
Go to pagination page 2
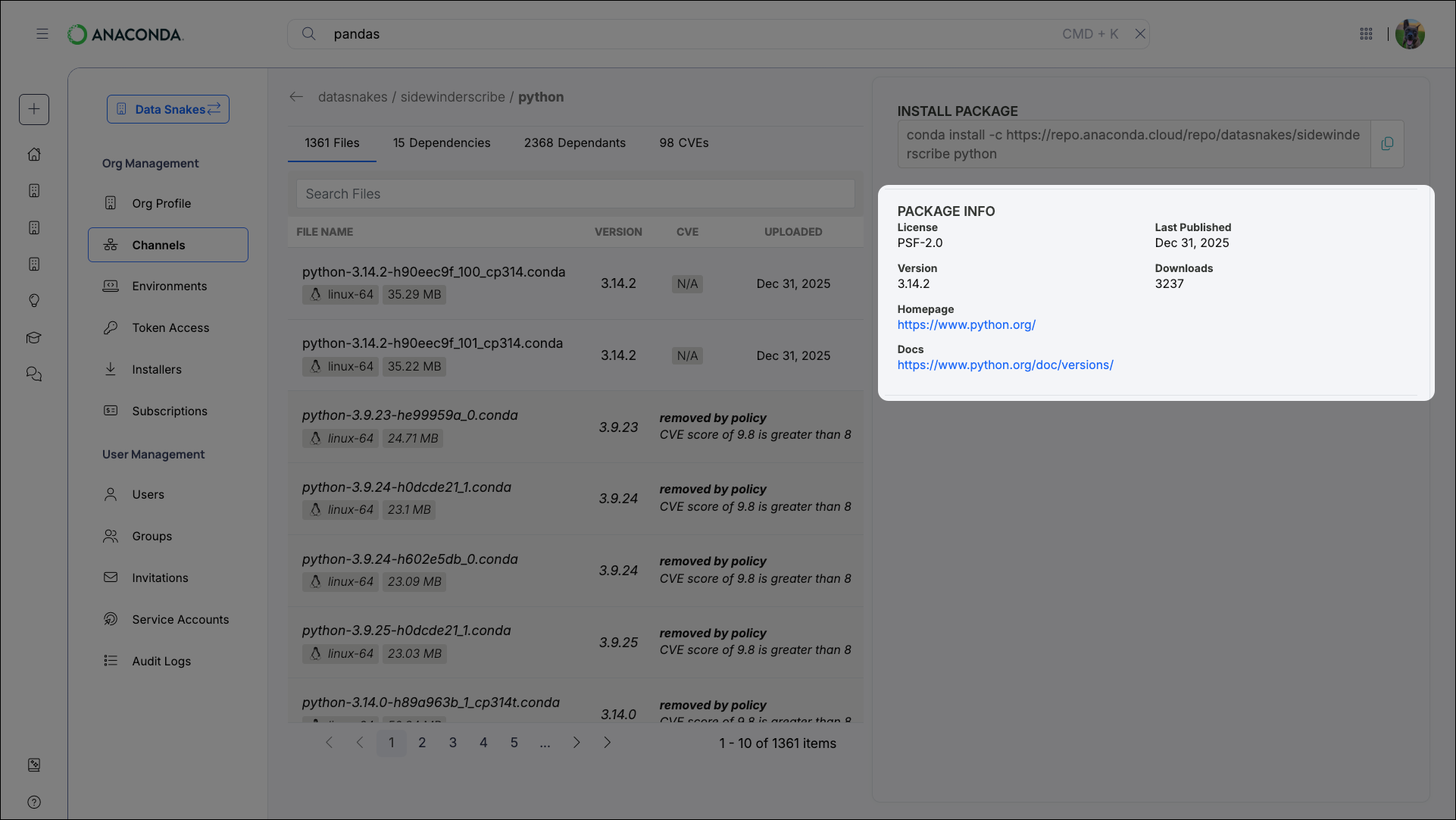(422, 743)
